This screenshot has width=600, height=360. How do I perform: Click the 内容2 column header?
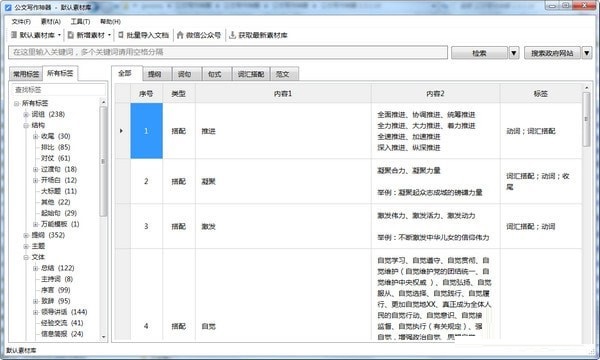point(435,94)
